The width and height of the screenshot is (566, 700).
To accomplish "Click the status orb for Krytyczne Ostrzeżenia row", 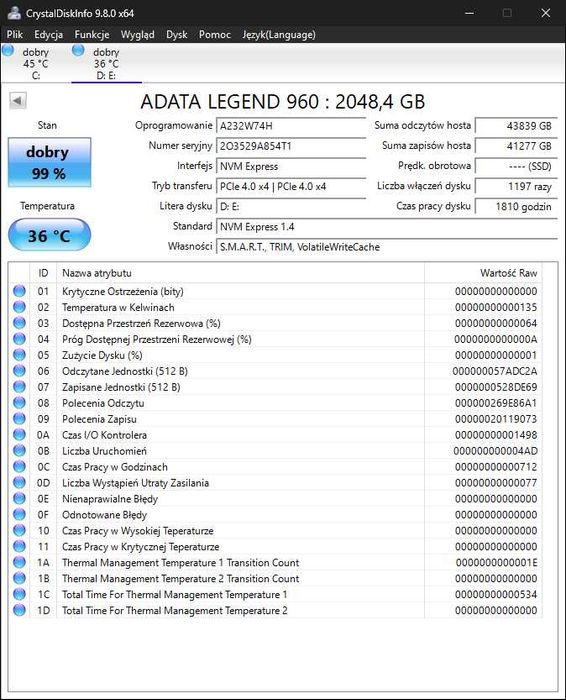I will tap(19, 291).
